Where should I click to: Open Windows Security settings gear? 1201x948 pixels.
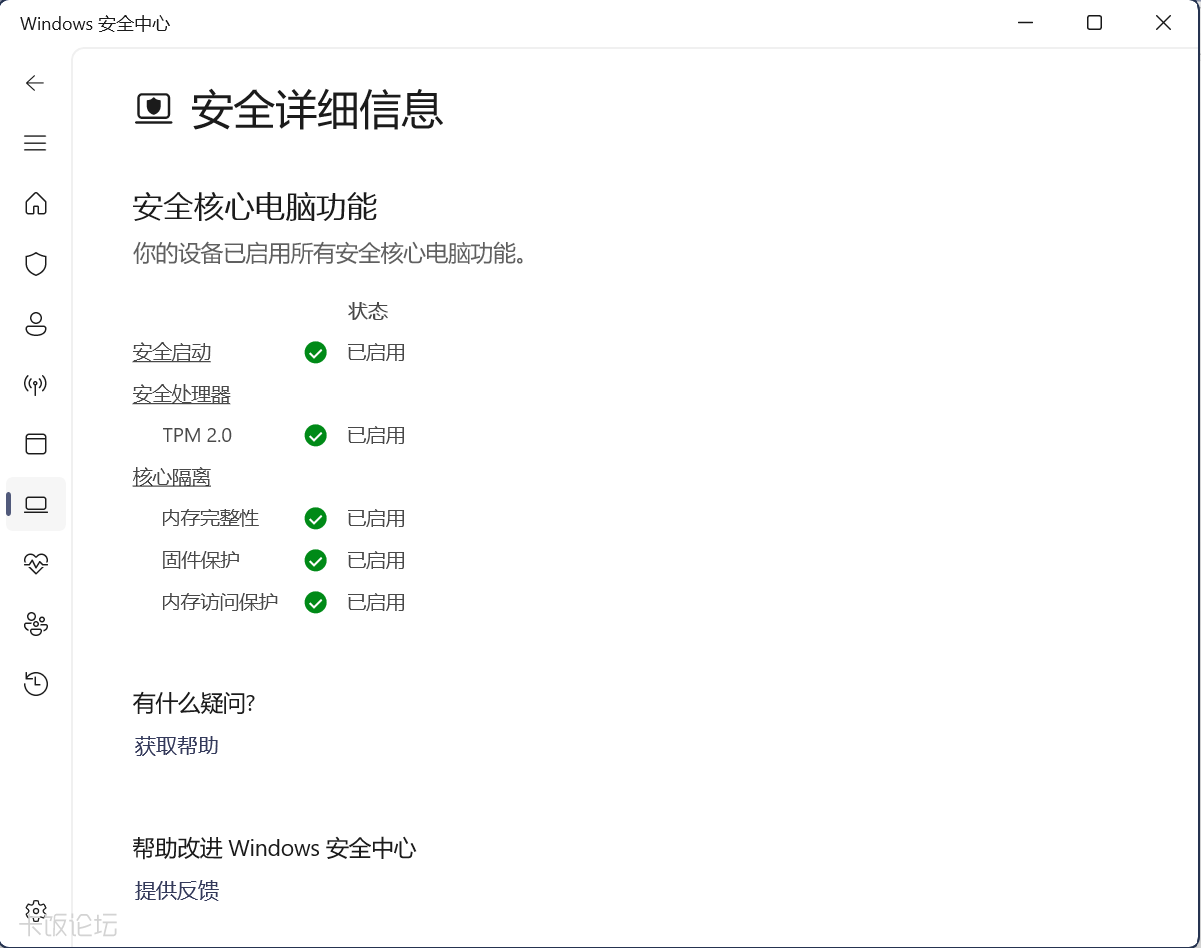tap(35, 911)
